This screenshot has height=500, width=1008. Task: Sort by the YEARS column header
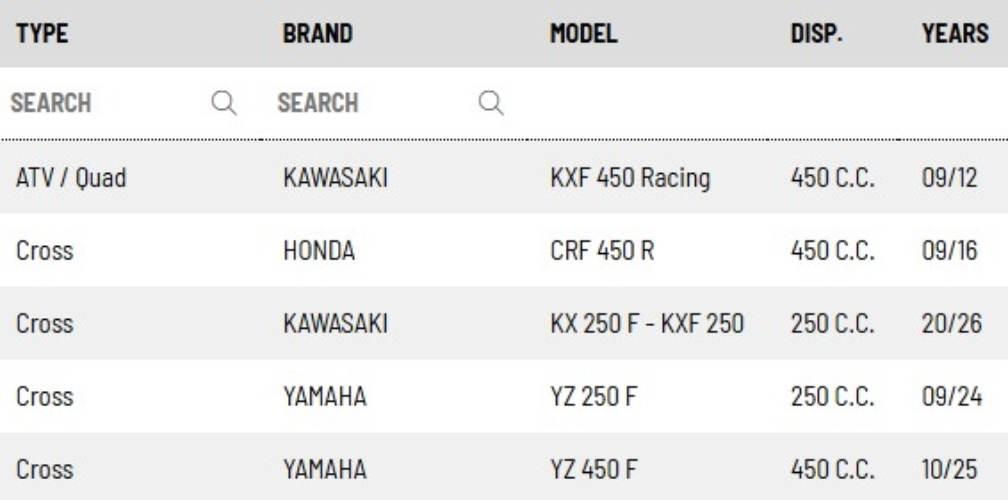coord(955,33)
